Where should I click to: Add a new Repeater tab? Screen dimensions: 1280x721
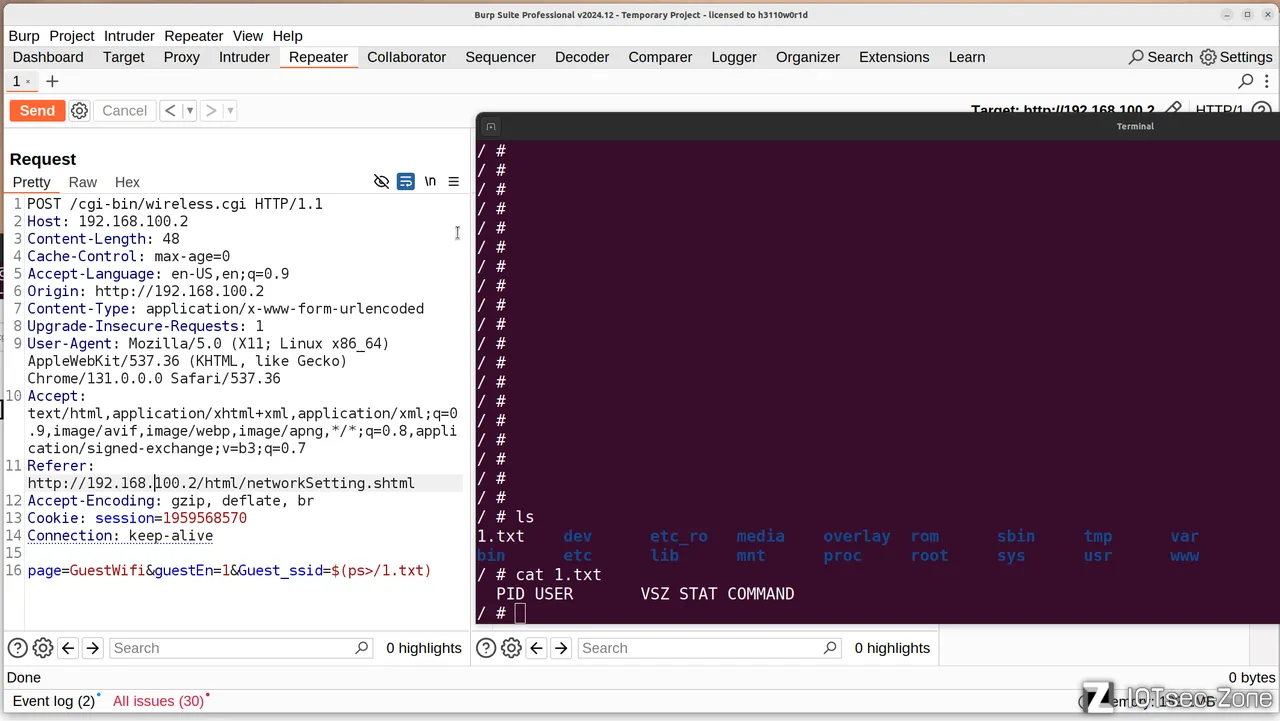(x=52, y=81)
